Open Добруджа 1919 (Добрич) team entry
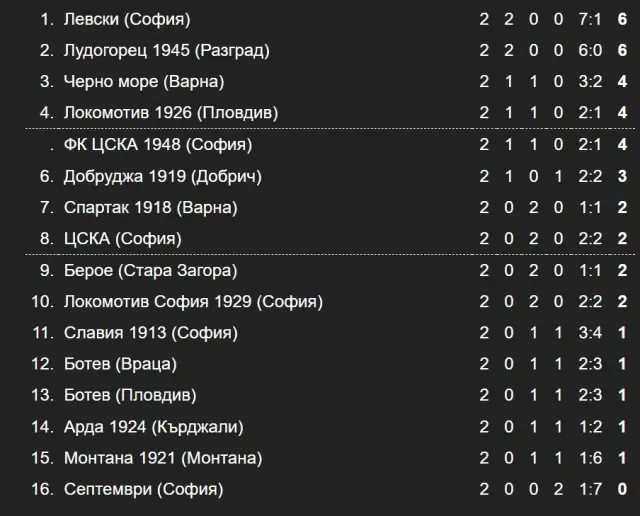This screenshot has height=516, width=640. click(x=162, y=176)
